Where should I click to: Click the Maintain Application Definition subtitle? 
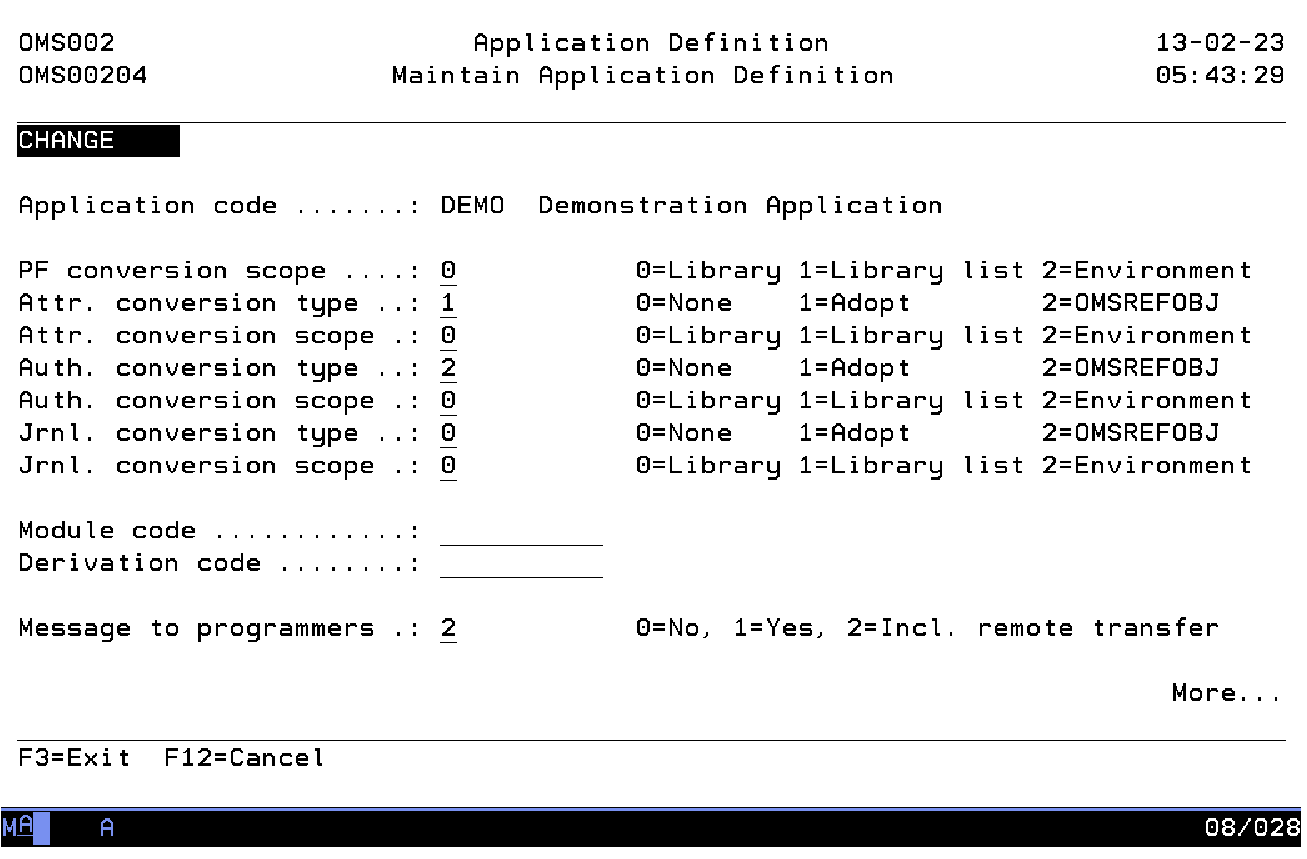tap(642, 76)
